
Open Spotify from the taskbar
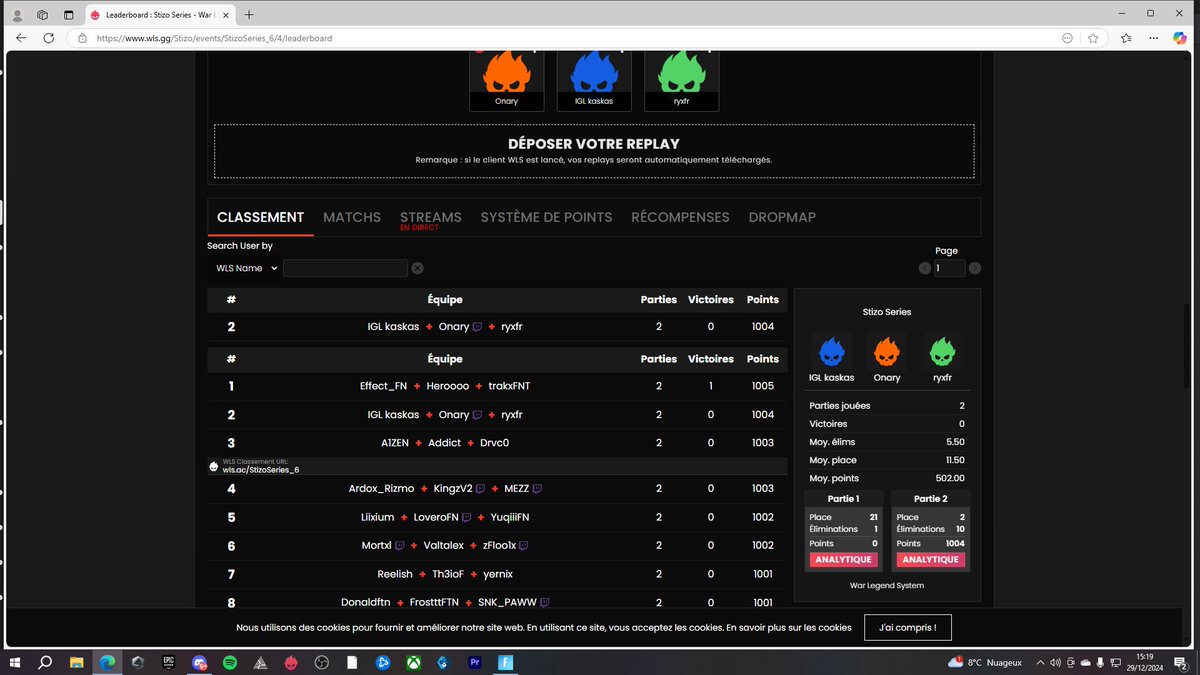tap(229, 662)
